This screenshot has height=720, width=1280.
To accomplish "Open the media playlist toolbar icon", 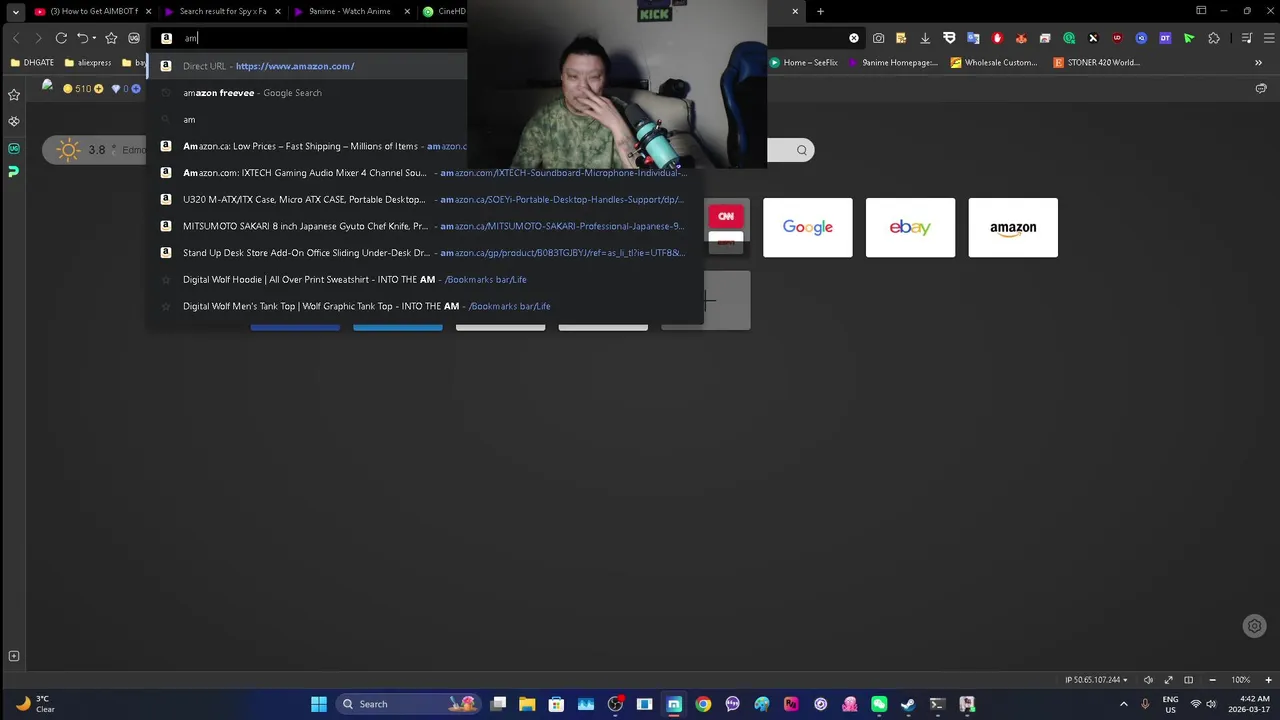I will tap(1246, 38).
